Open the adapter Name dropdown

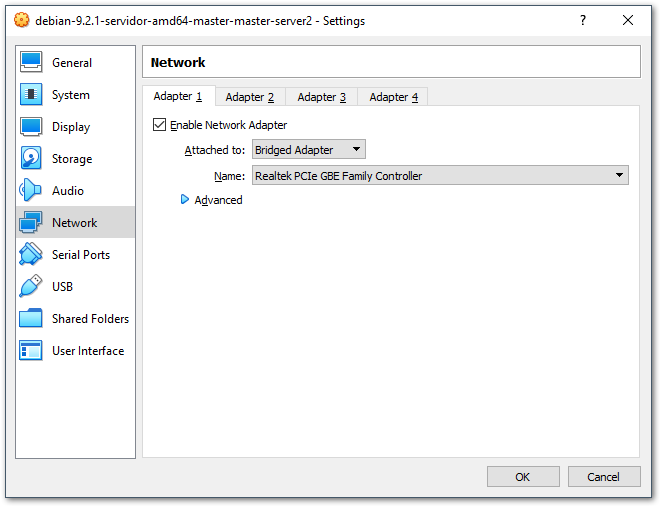439,176
